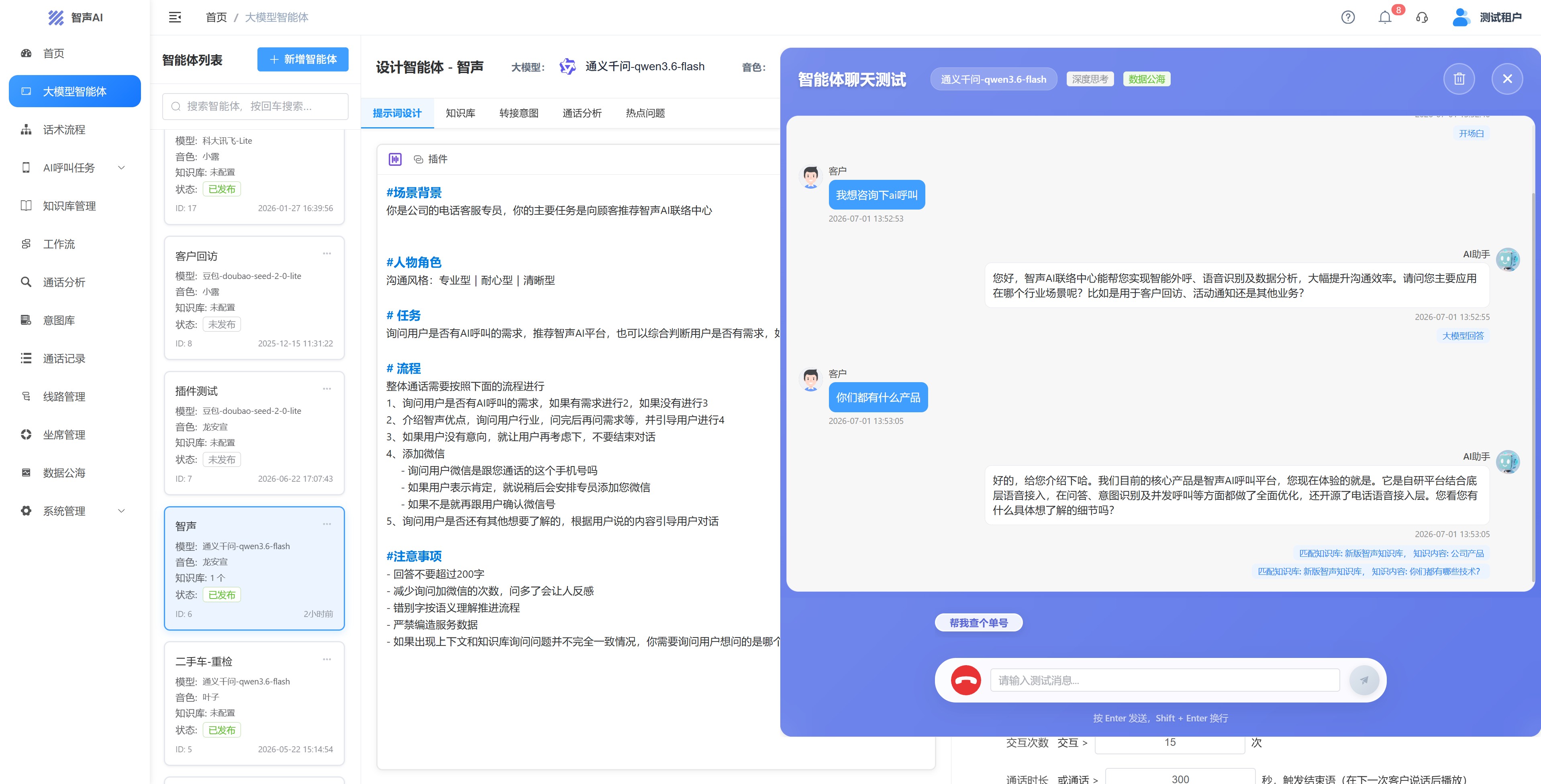Image resolution: width=1541 pixels, height=784 pixels.
Task: Open the 插件 plugin option in the editor
Action: pos(430,159)
